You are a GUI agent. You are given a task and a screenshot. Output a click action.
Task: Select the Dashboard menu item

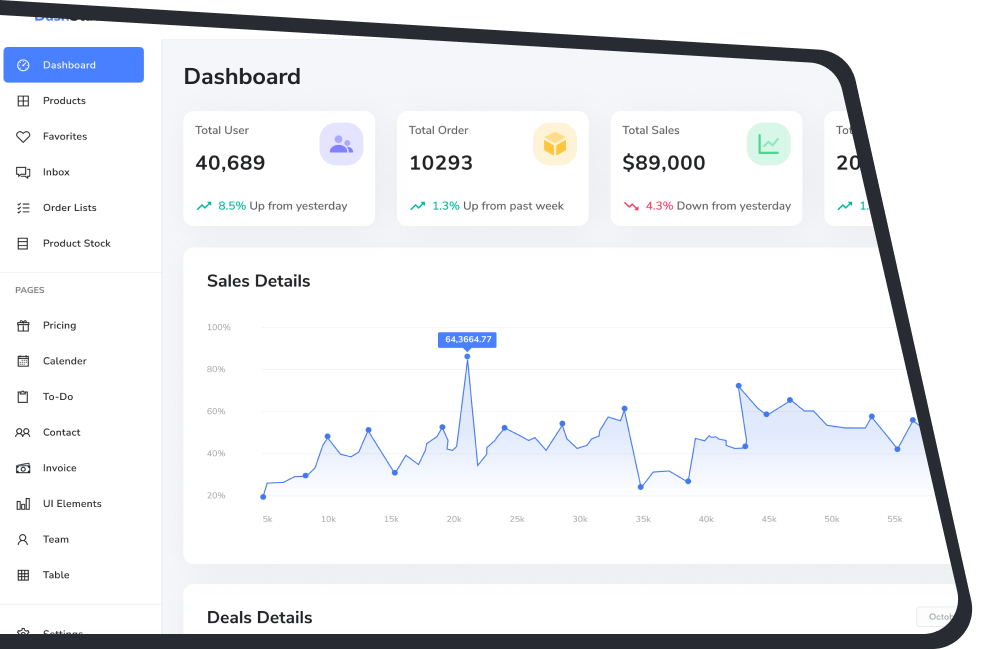click(73, 65)
